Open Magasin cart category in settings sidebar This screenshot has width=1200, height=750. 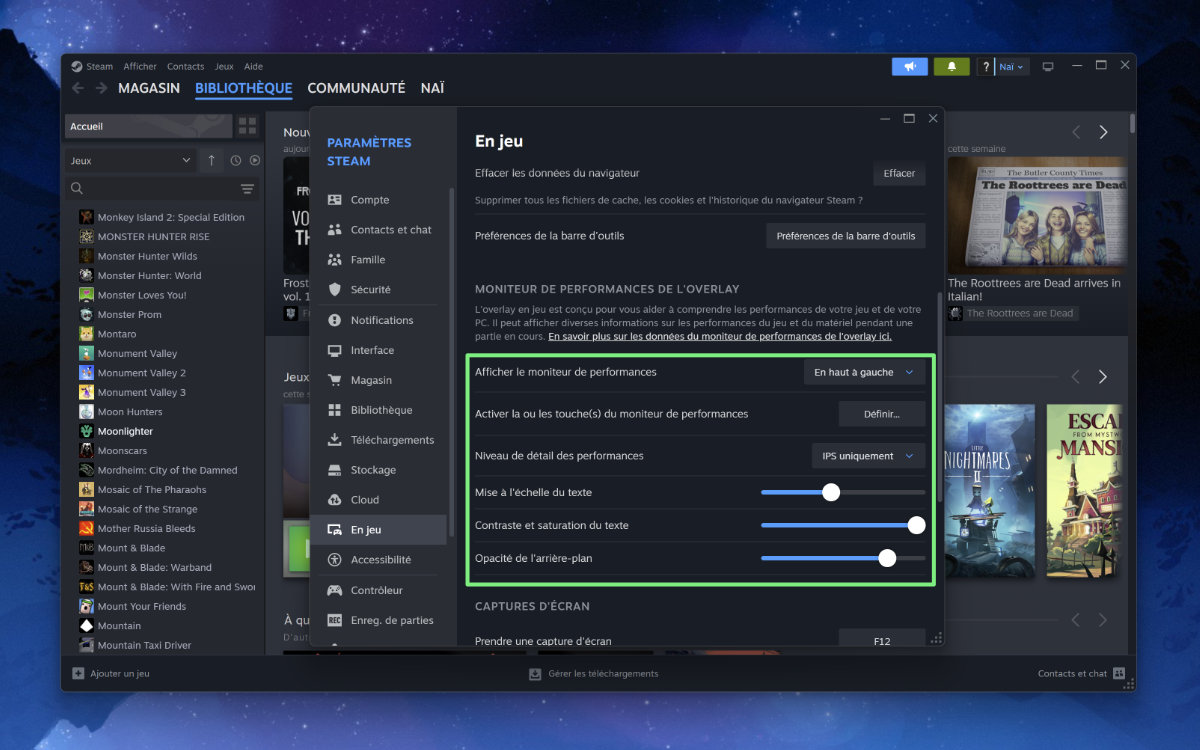pyautogui.click(x=378, y=380)
